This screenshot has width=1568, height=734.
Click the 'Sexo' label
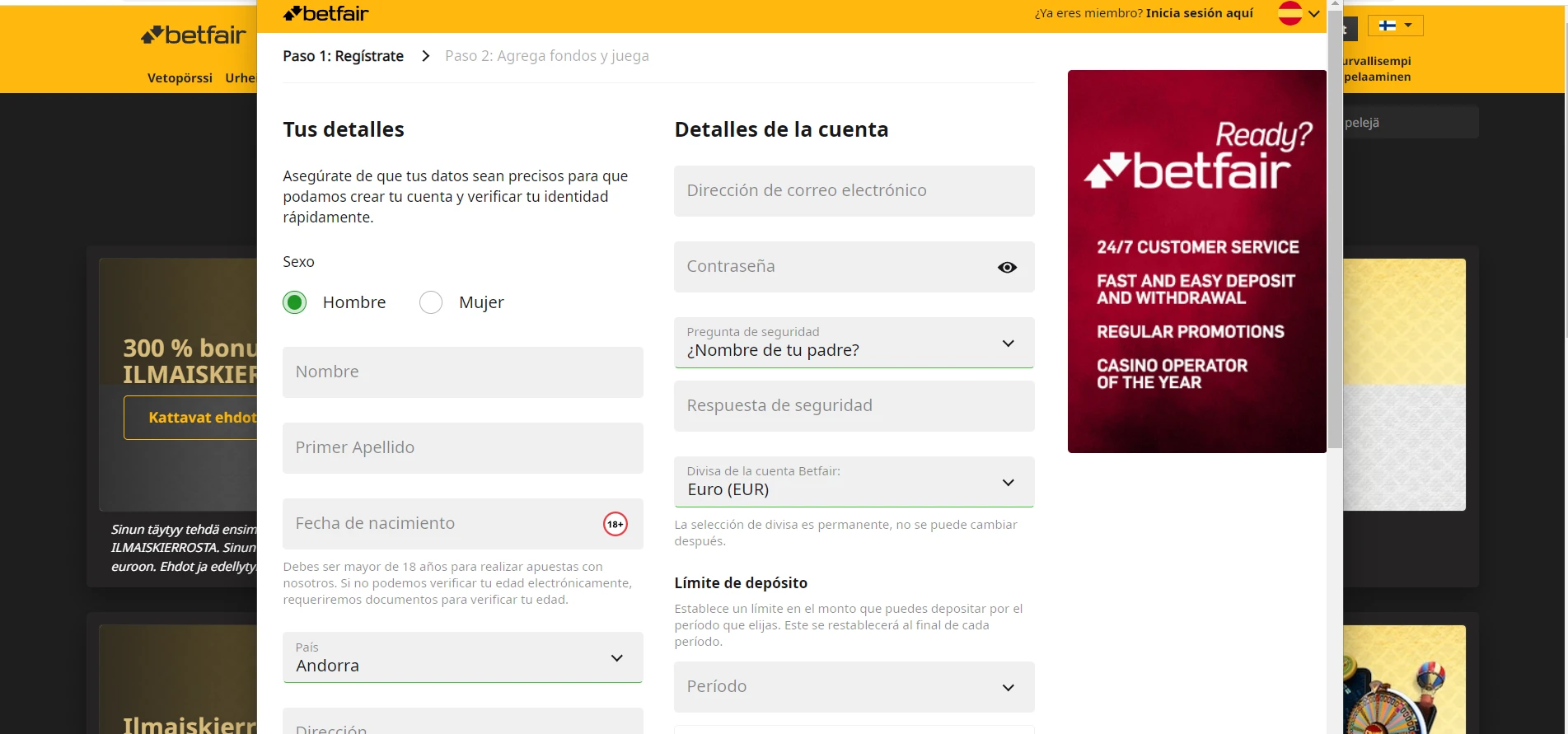(x=298, y=262)
